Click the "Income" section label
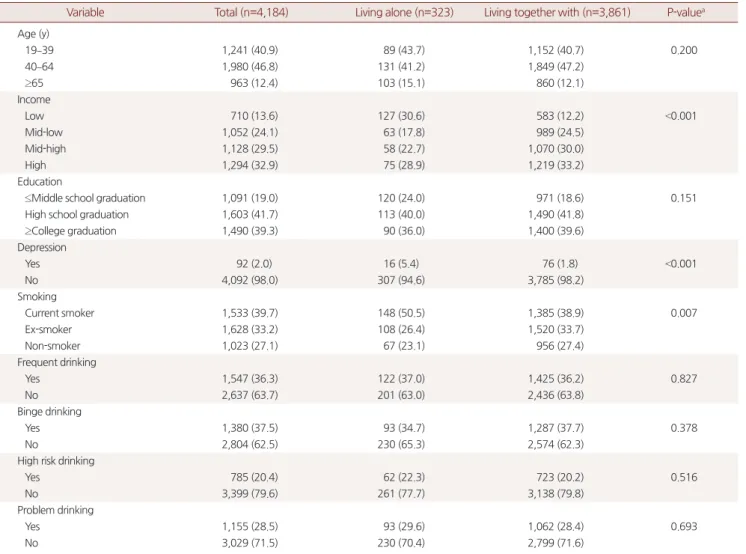Screen dimensions: 746x554 point(34,99)
